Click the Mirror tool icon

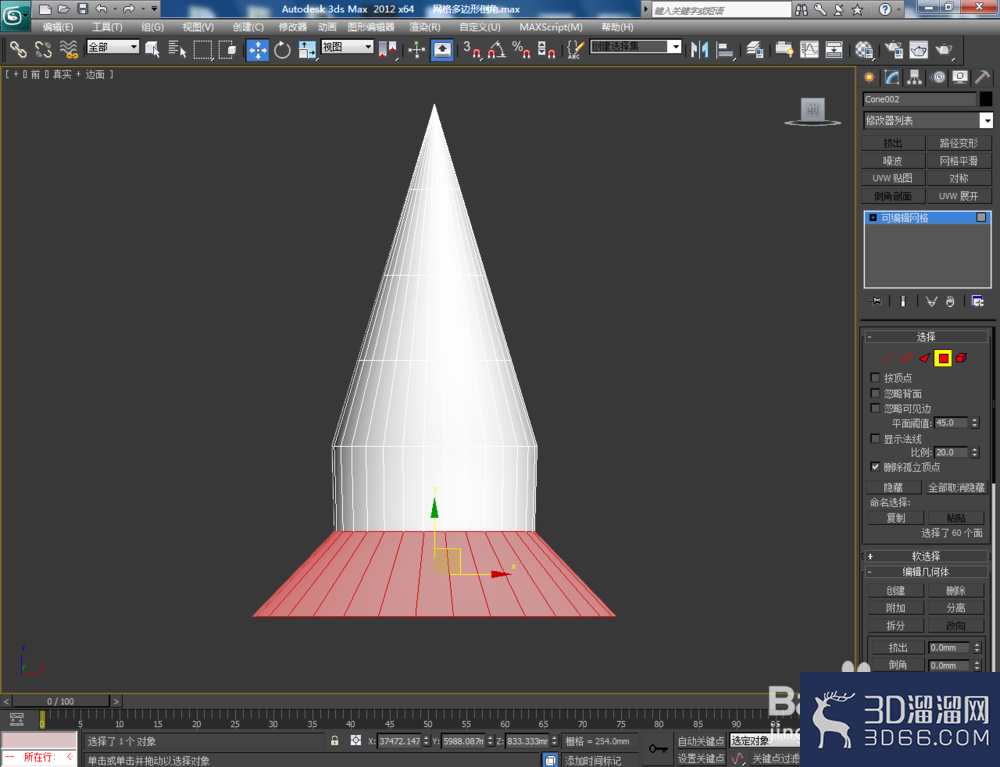point(699,50)
